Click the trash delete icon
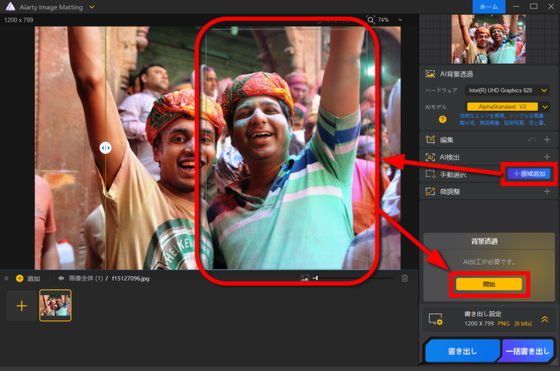 [x=404, y=278]
